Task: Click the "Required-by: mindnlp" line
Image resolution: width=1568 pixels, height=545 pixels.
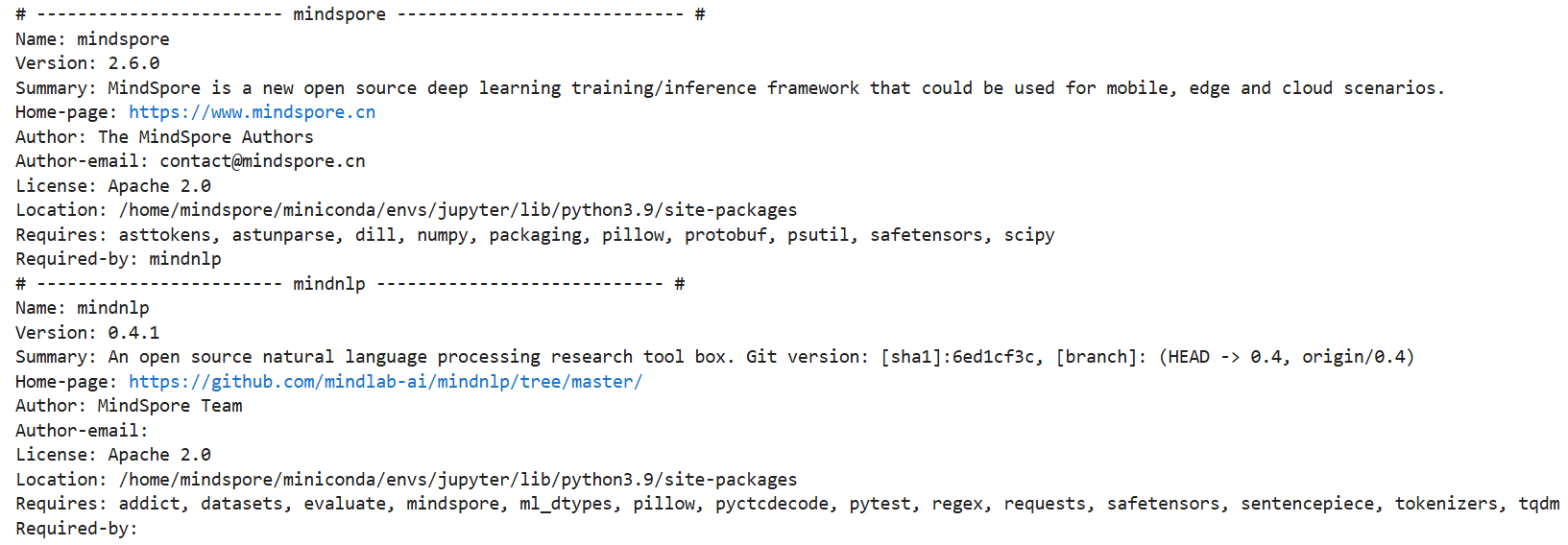Action: [x=118, y=259]
